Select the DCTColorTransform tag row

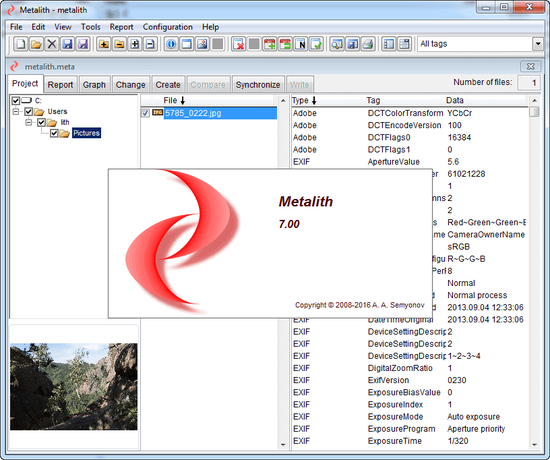click(409, 113)
